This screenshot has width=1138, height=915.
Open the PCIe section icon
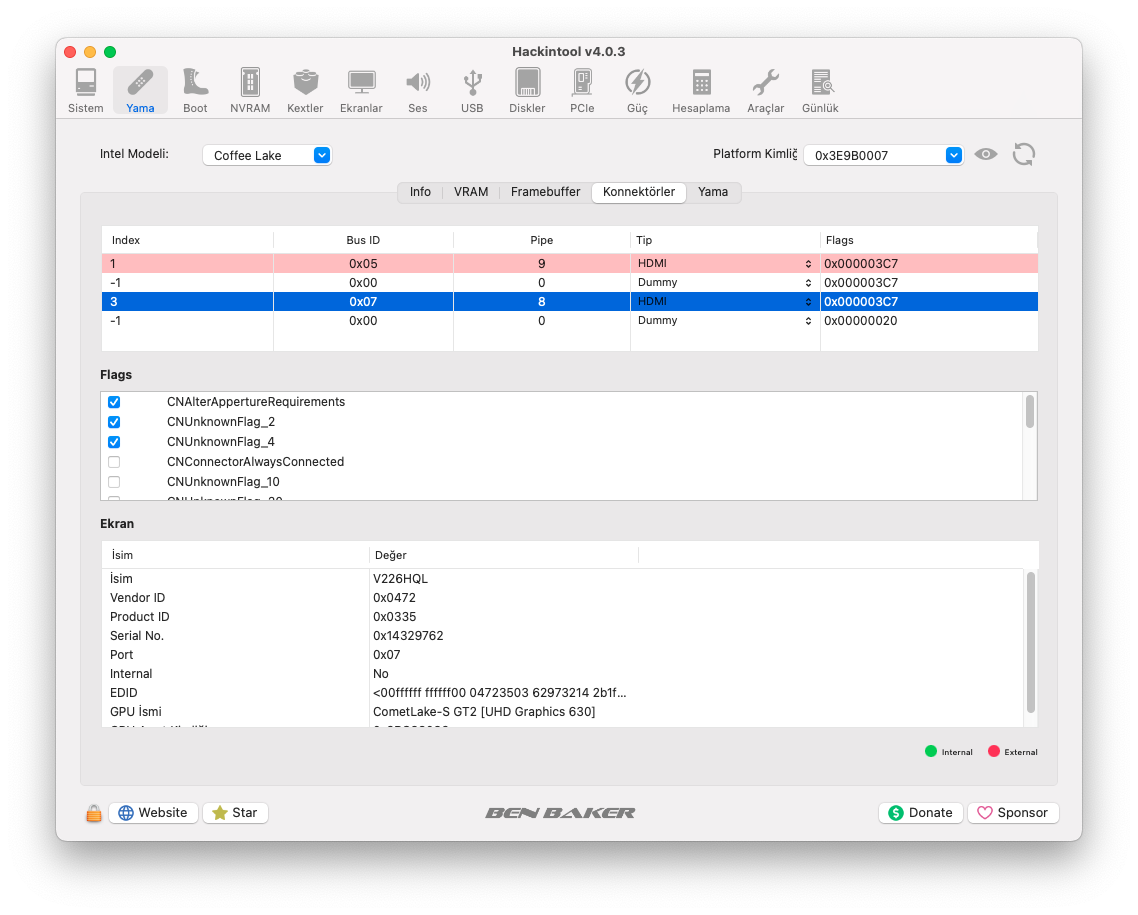click(x=582, y=90)
